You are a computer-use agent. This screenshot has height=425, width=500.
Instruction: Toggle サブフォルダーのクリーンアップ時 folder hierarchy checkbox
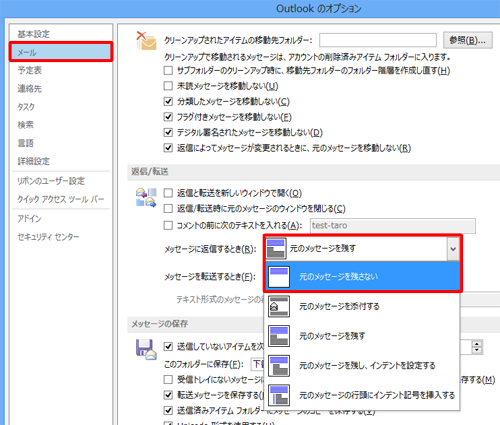[168, 71]
